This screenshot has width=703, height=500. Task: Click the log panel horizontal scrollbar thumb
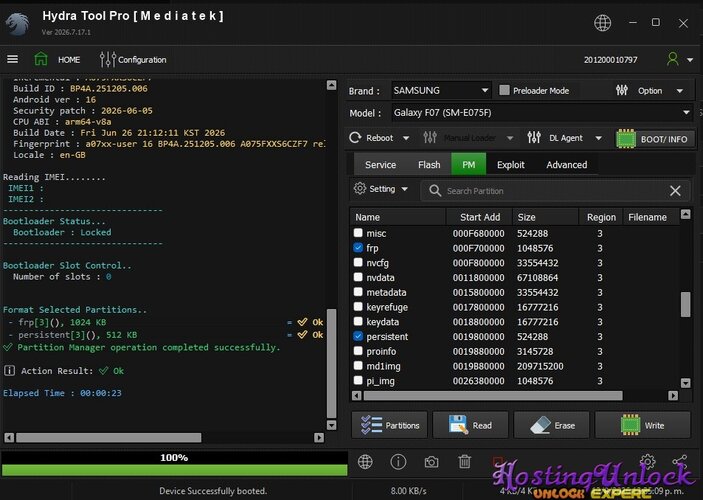[108, 437]
